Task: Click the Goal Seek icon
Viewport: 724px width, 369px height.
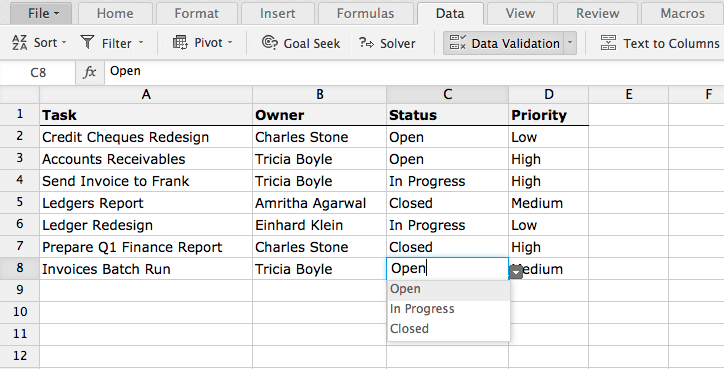Action: pyautogui.click(x=270, y=42)
